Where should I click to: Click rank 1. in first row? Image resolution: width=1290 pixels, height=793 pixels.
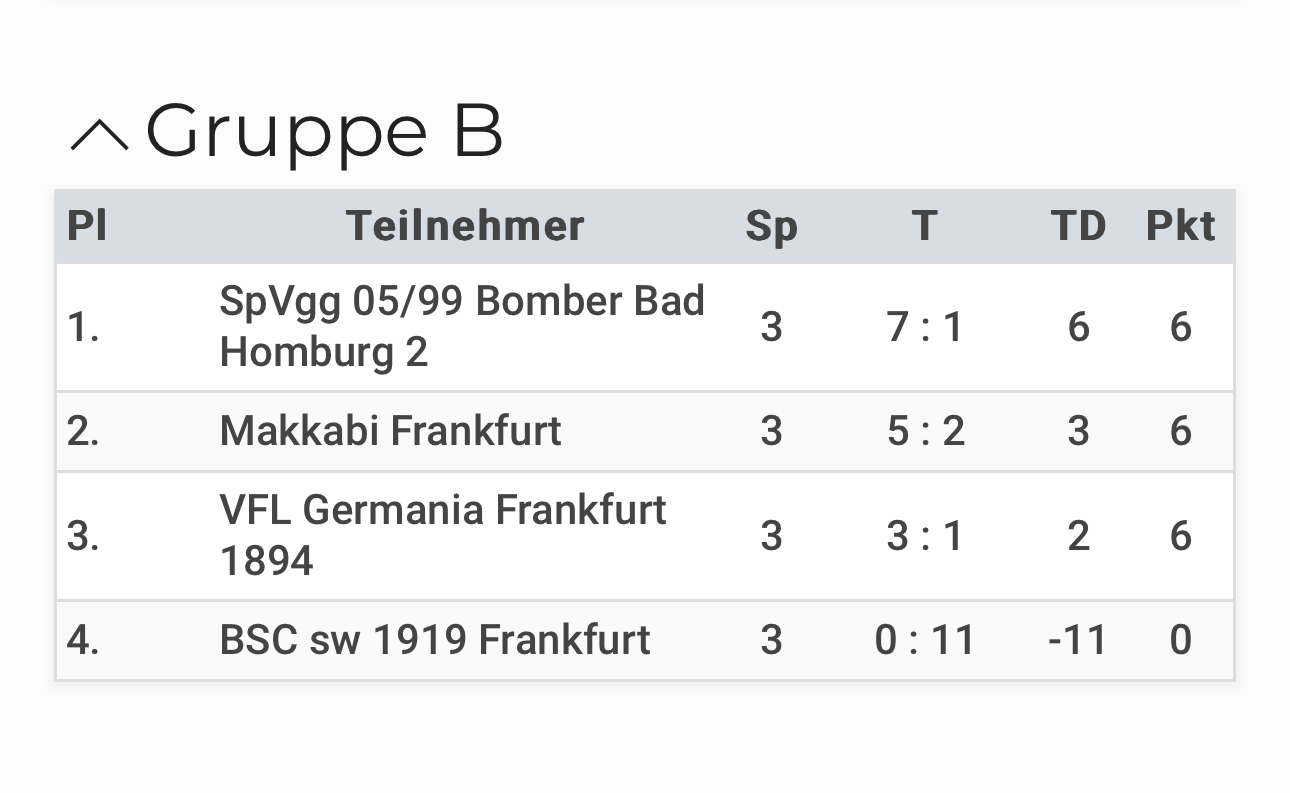tap(83, 327)
